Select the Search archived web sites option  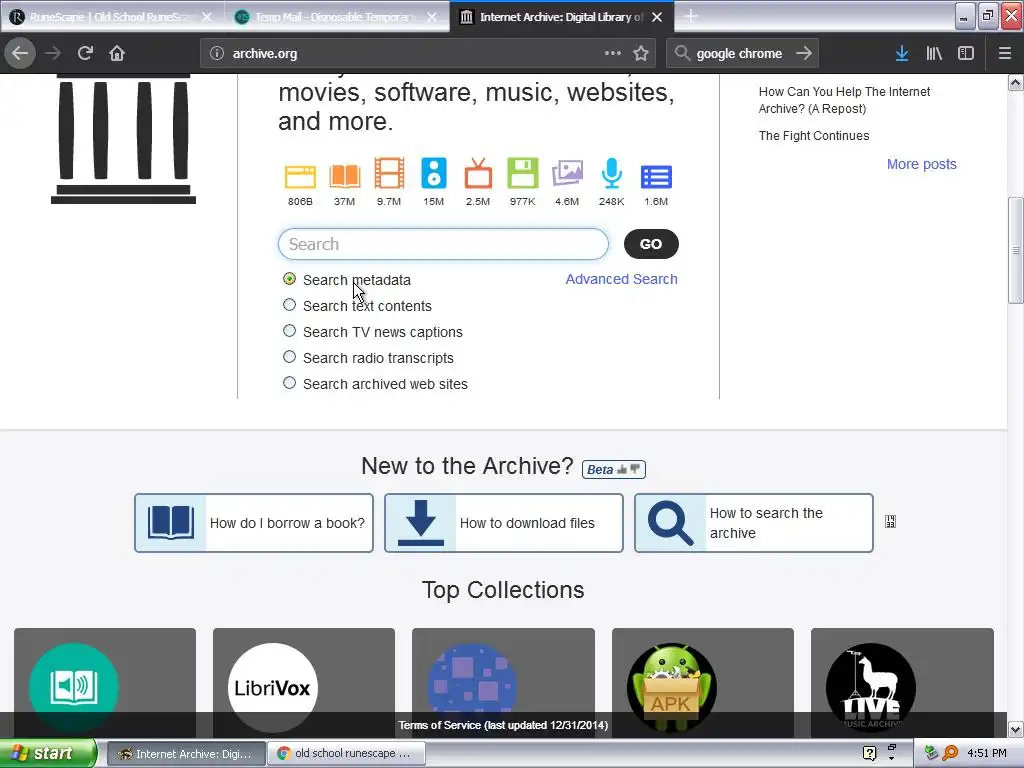pos(289,383)
